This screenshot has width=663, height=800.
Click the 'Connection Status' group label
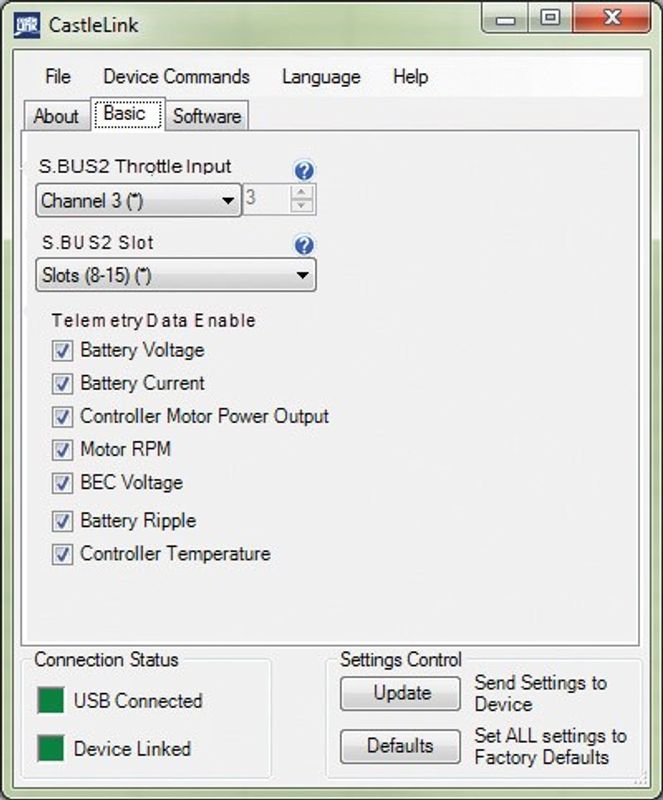[x=106, y=660]
